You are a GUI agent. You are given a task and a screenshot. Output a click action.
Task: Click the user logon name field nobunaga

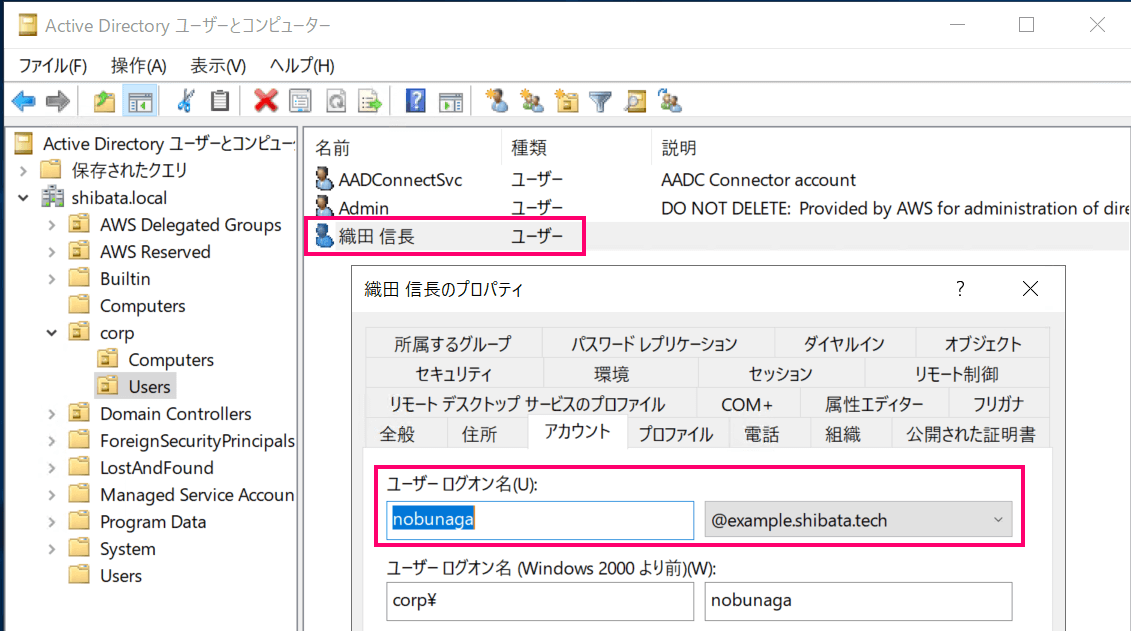coord(540,520)
